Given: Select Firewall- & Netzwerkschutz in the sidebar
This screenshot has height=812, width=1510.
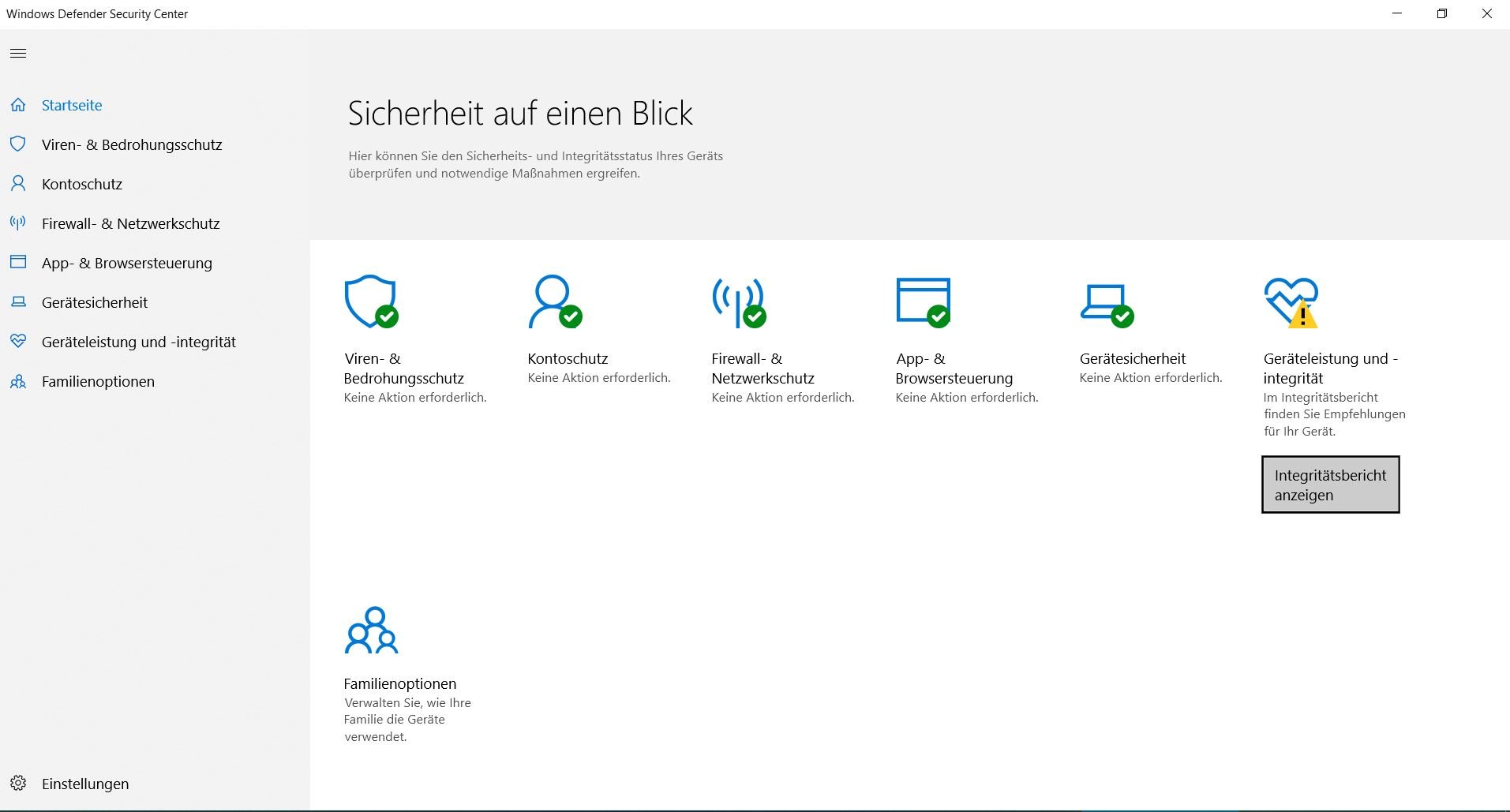Looking at the screenshot, I should click(x=131, y=223).
